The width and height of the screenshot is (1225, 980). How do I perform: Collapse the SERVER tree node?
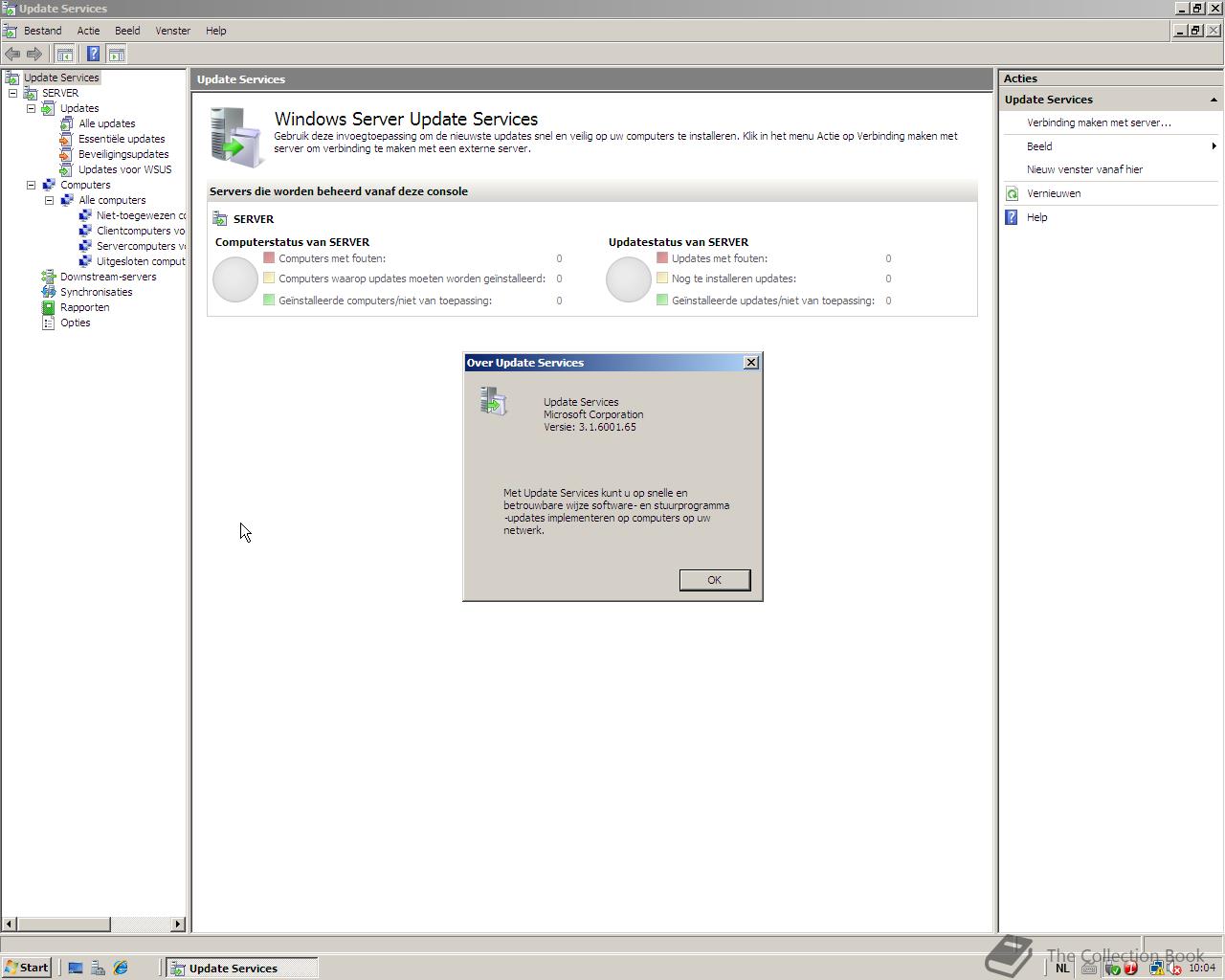12,93
